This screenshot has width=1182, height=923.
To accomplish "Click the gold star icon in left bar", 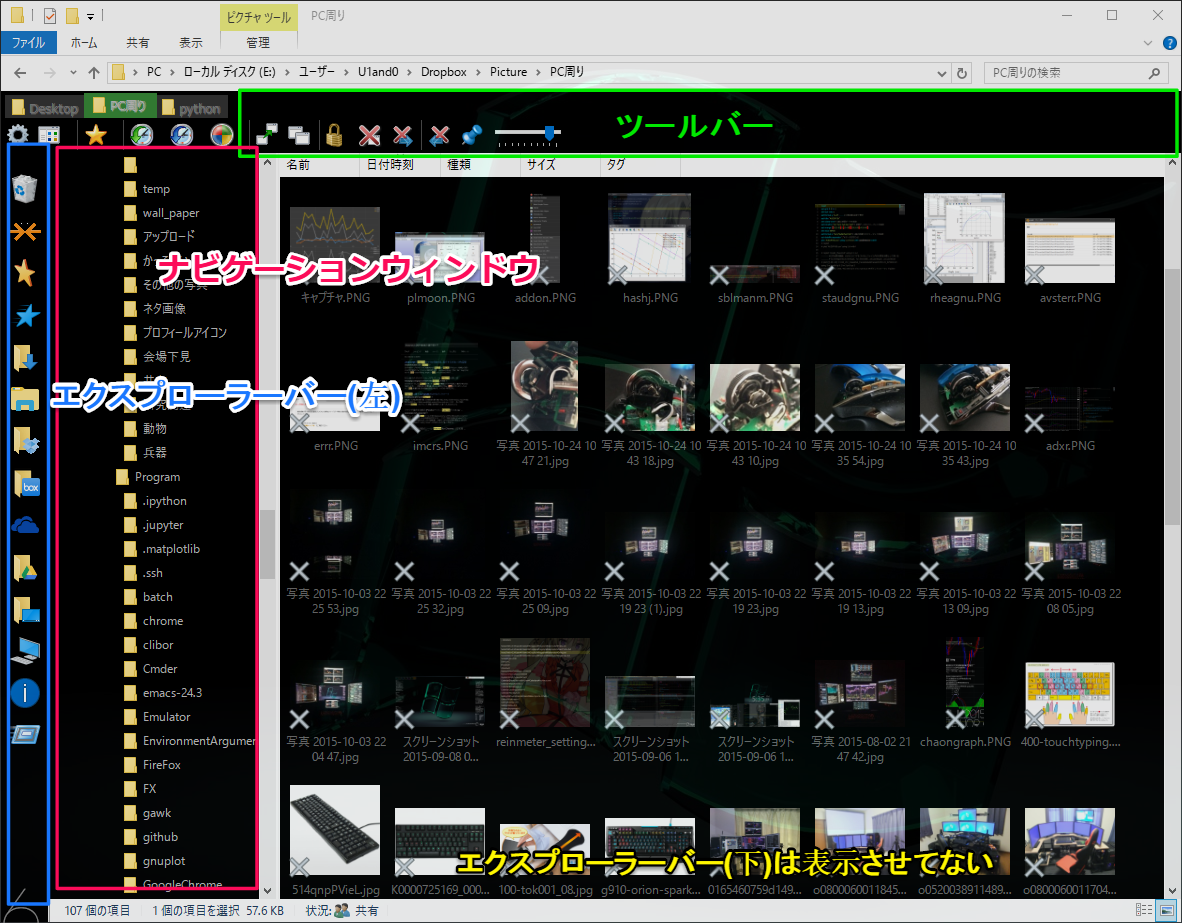I will 25,273.
